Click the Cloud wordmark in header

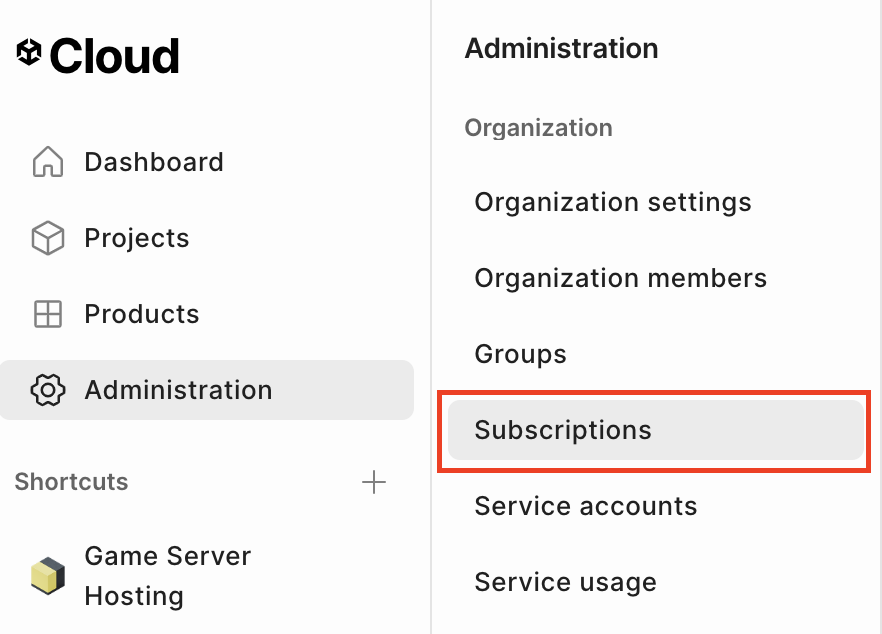tap(114, 56)
